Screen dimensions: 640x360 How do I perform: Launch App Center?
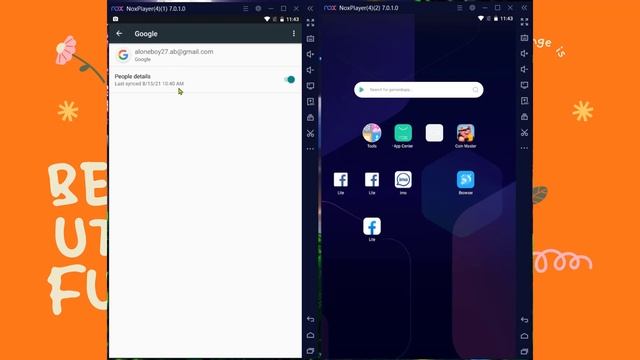point(403,133)
